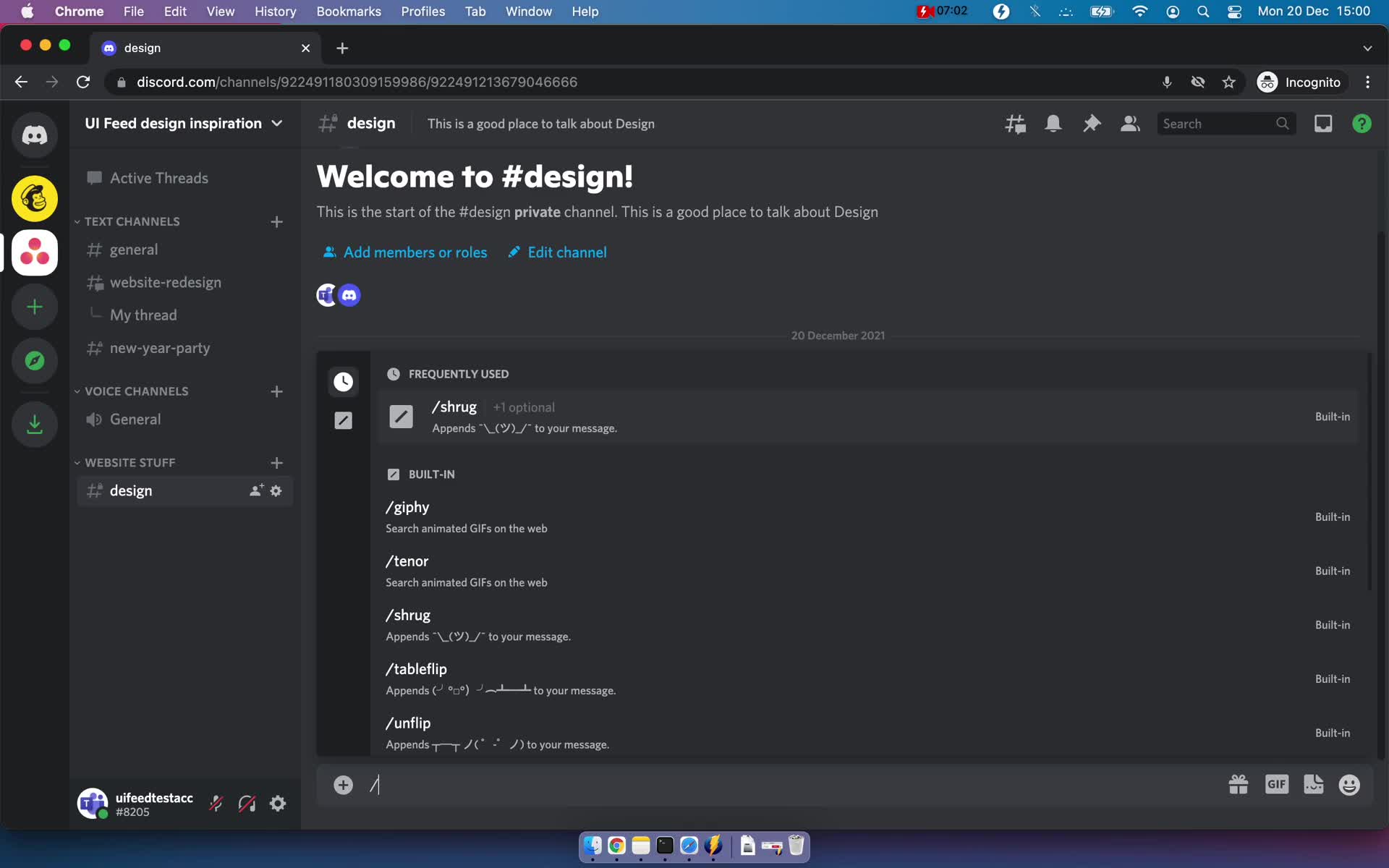Image resolution: width=1389 pixels, height=868 pixels.
Task: Open new-year-party channel
Action: coord(184,348)
